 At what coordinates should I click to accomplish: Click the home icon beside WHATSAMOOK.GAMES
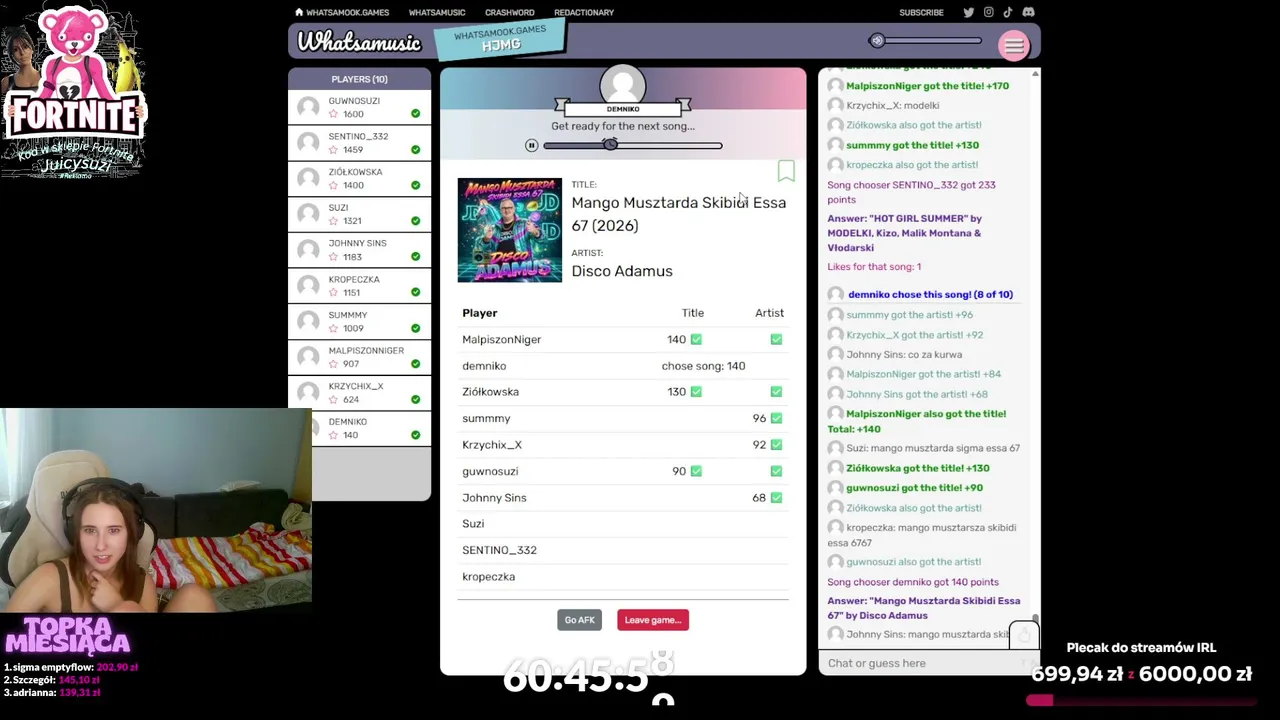[299, 12]
